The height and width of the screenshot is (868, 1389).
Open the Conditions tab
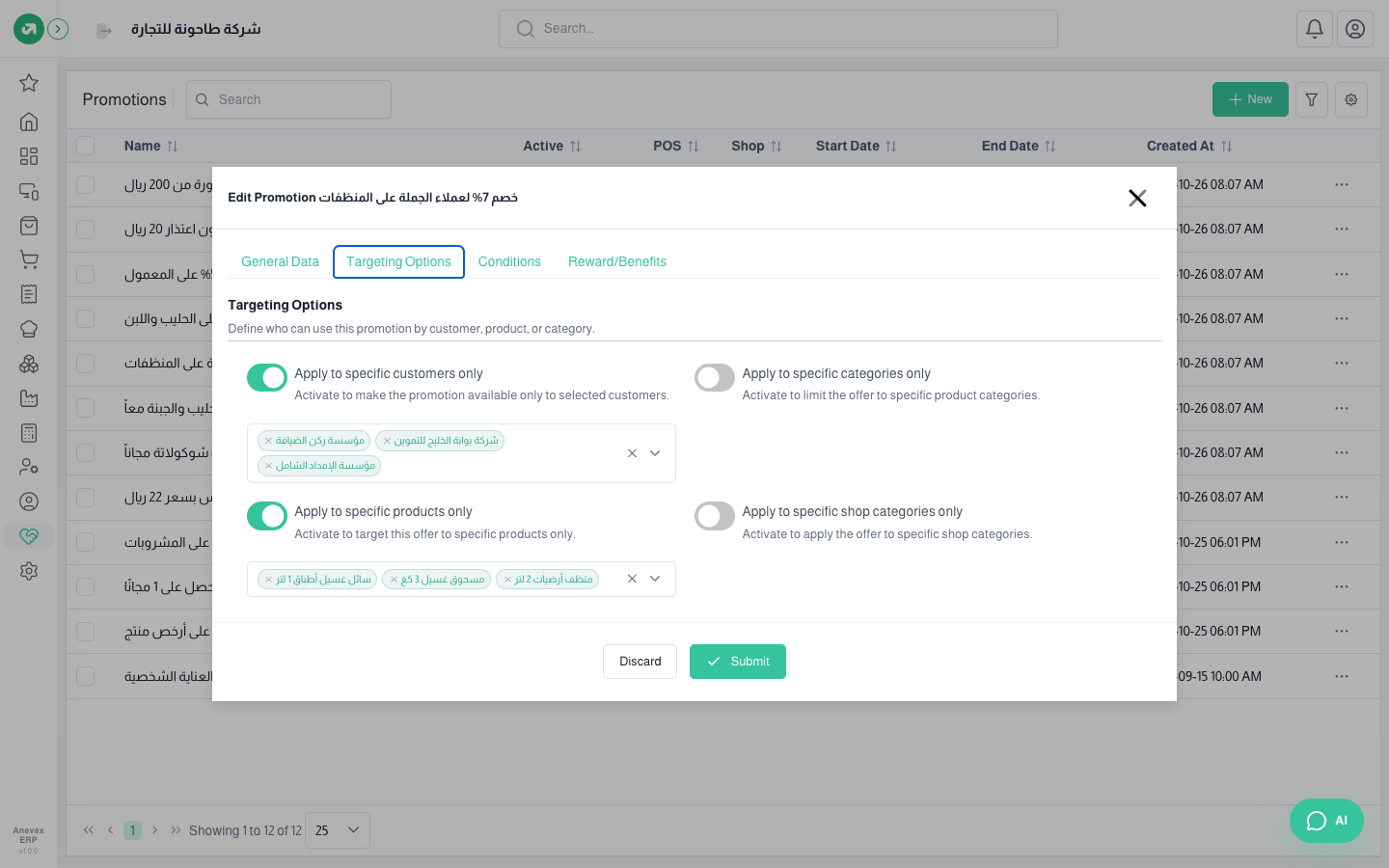click(x=509, y=261)
